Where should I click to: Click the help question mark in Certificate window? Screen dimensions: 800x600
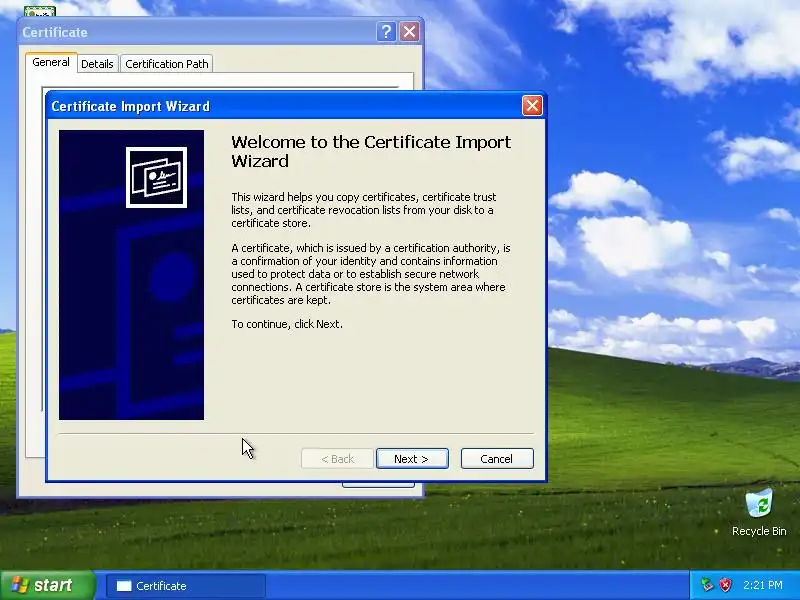pyautogui.click(x=386, y=32)
